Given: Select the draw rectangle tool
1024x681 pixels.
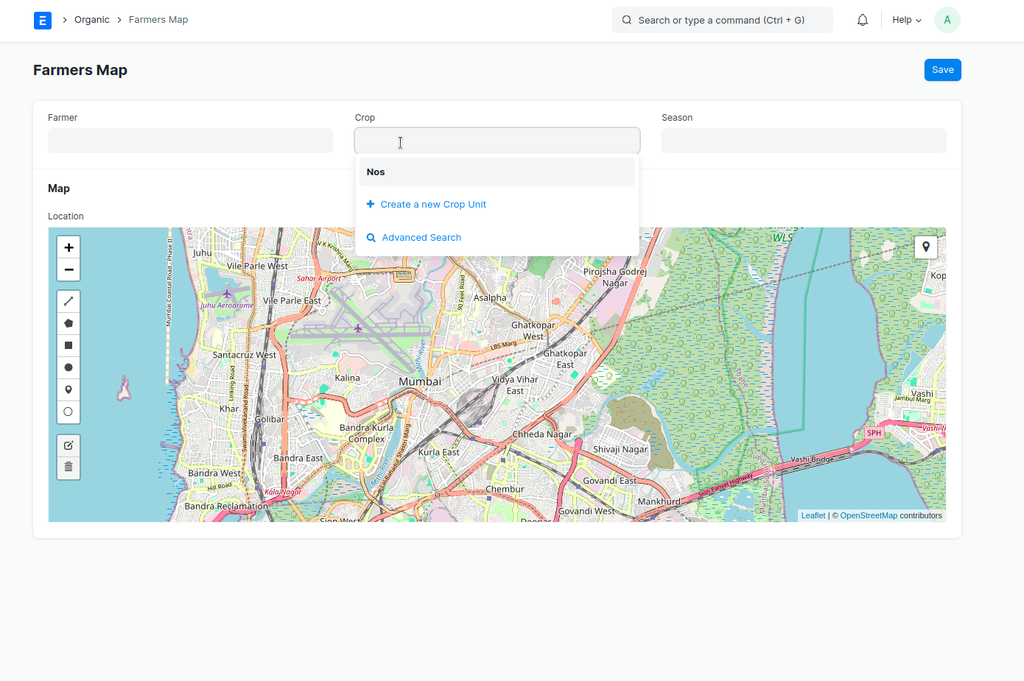Looking at the screenshot, I should click(68, 345).
